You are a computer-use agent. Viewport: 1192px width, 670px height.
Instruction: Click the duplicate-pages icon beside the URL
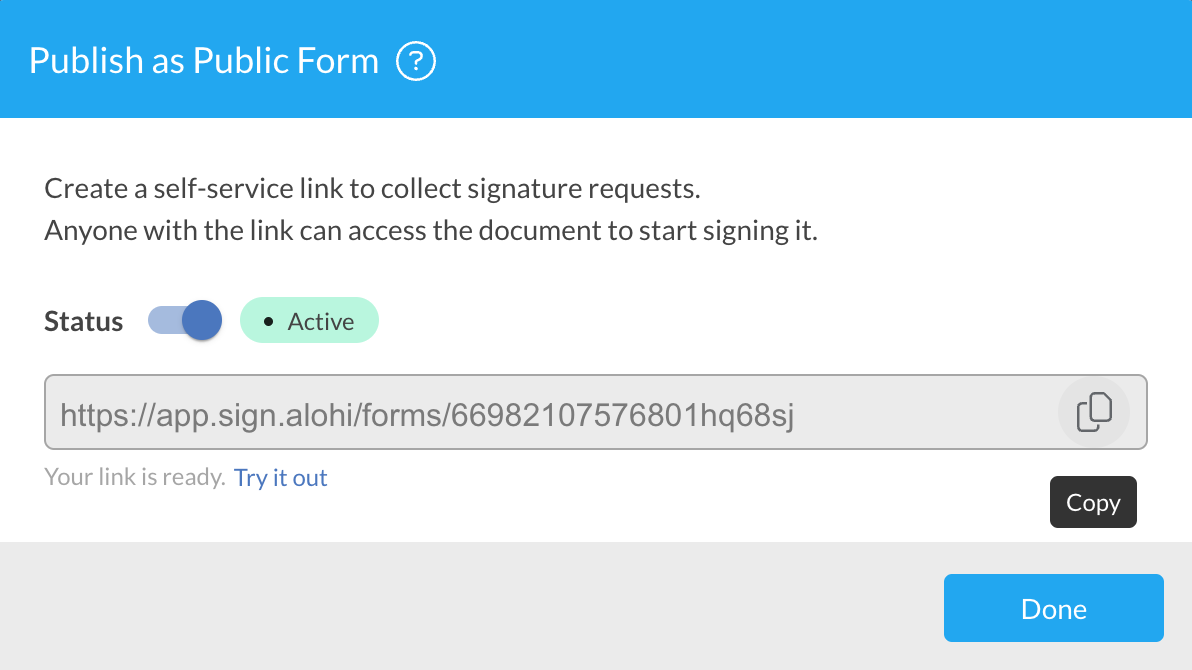coord(1093,411)
